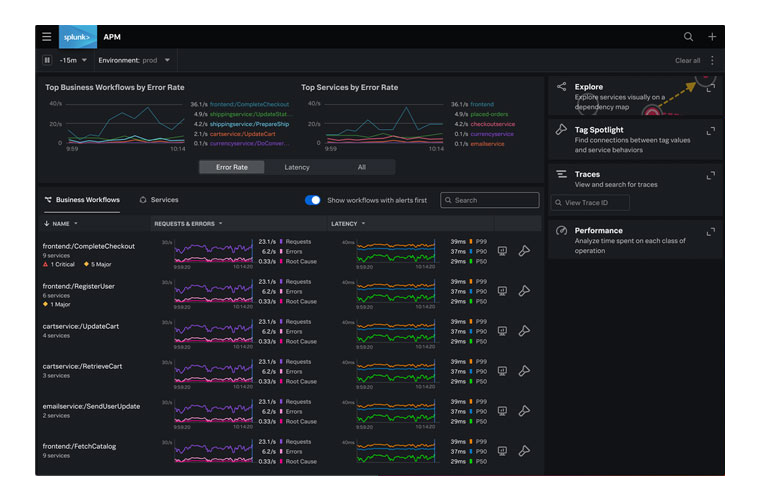This screenshot has width=760, height=500.
Task: Open the hamburger navigation menu
Action: pyautogui.click(x=47, y=37)
